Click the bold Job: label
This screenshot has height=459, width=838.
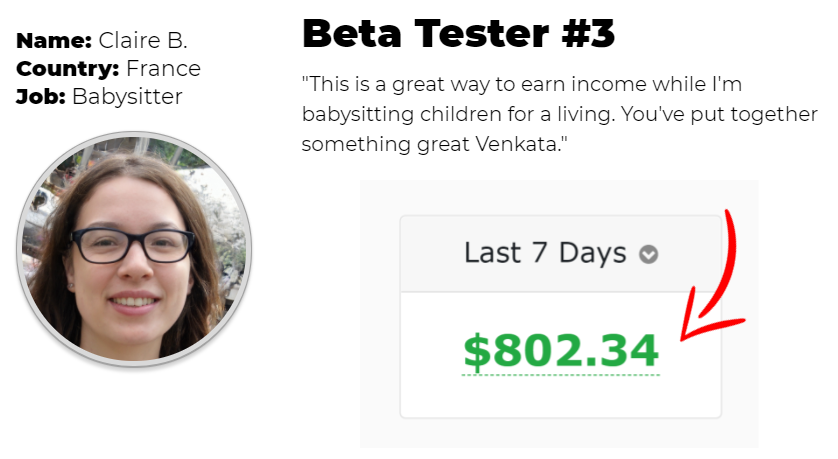click(x=41, y=97)
